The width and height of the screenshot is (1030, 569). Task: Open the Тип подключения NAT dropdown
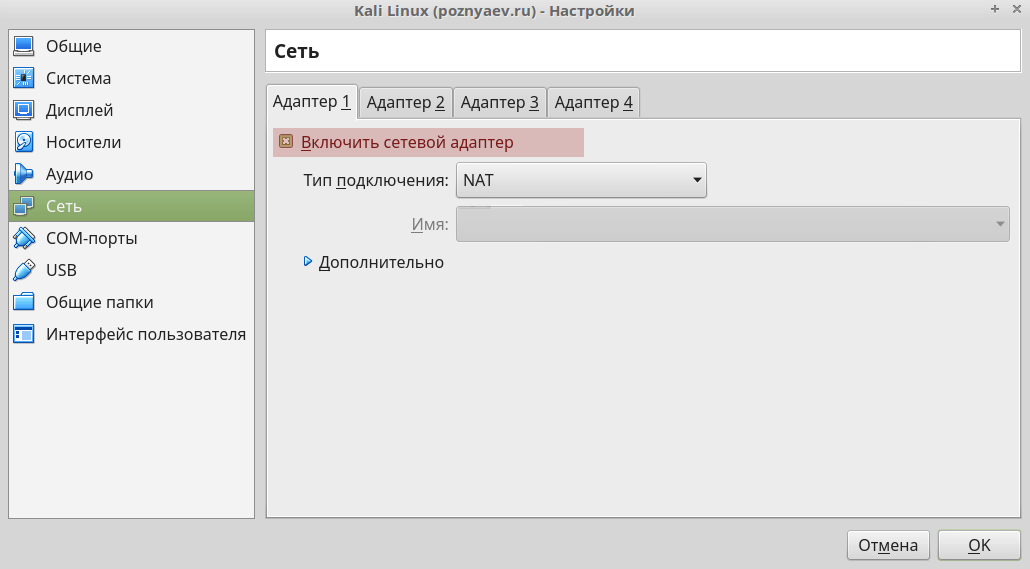tap(581, 181)
